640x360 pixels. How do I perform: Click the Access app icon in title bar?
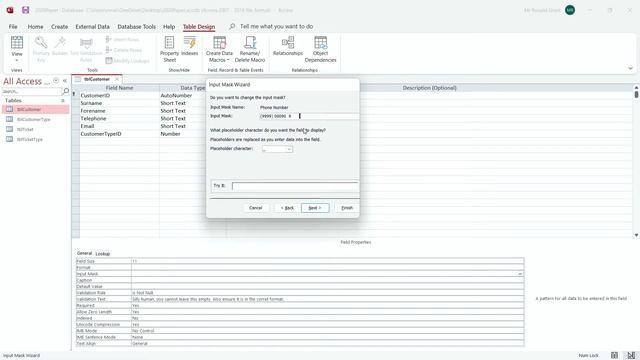10,10
